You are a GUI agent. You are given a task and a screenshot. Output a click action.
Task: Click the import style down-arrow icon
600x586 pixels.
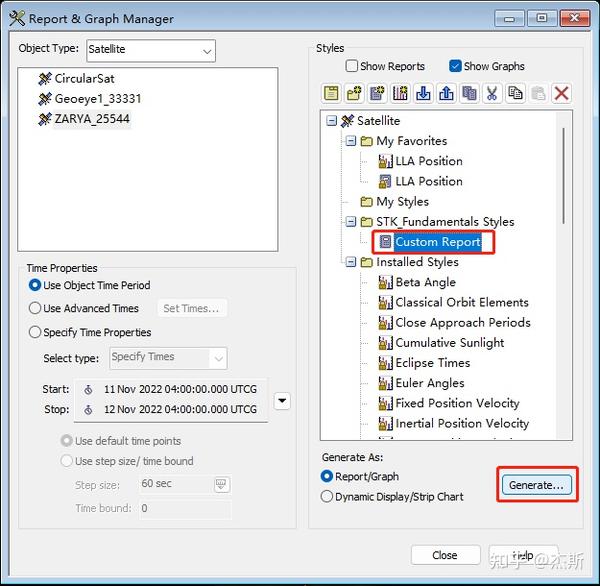point(423,93)
